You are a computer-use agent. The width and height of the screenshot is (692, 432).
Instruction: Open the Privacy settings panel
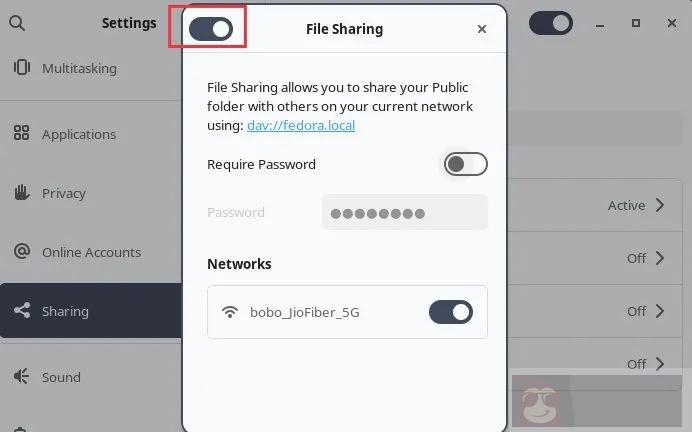click(x=90, y=193)
